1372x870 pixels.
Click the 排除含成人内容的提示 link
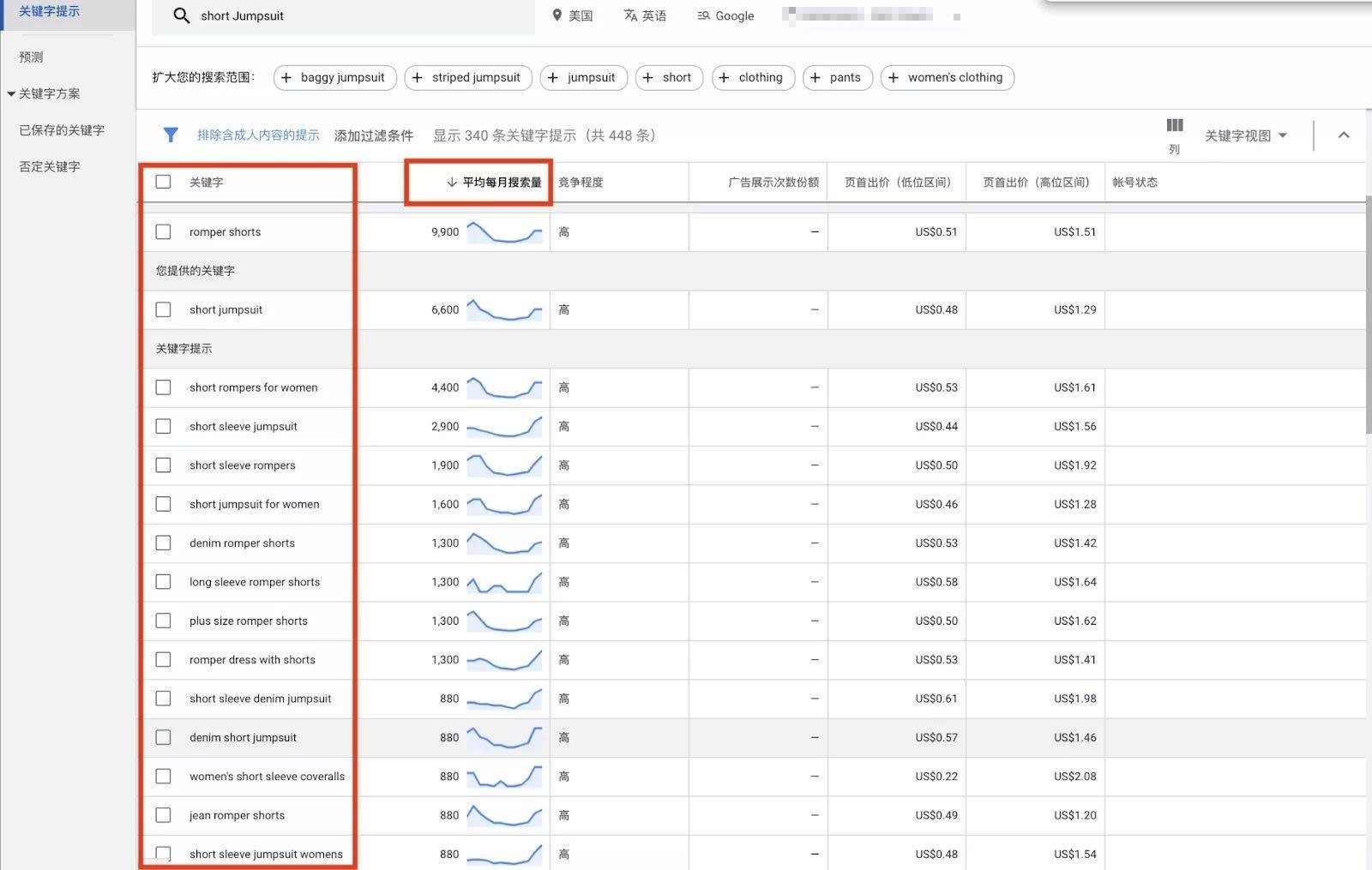257,135
